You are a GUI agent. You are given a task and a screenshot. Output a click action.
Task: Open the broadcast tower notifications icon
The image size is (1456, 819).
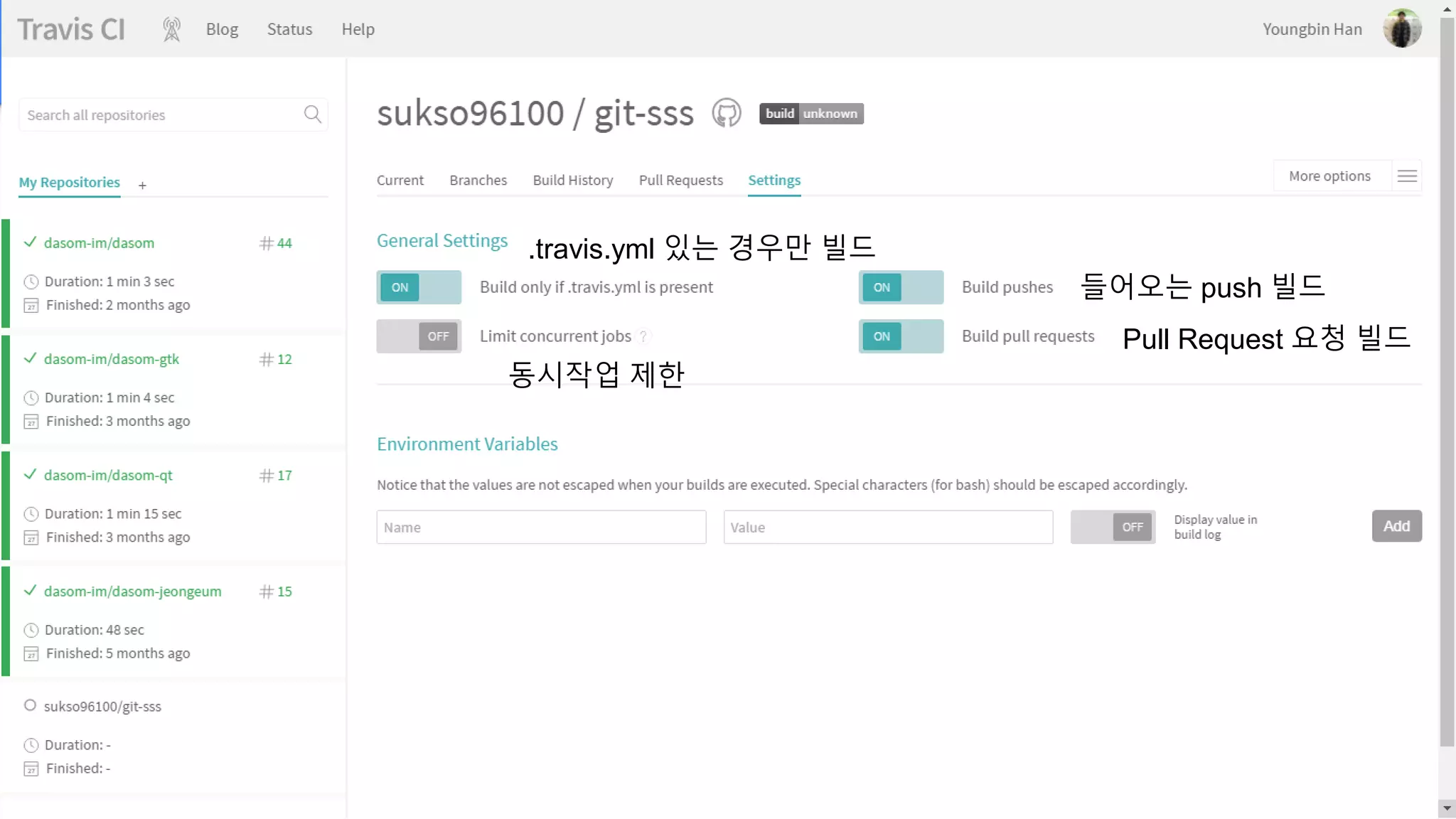pos(171,29)
